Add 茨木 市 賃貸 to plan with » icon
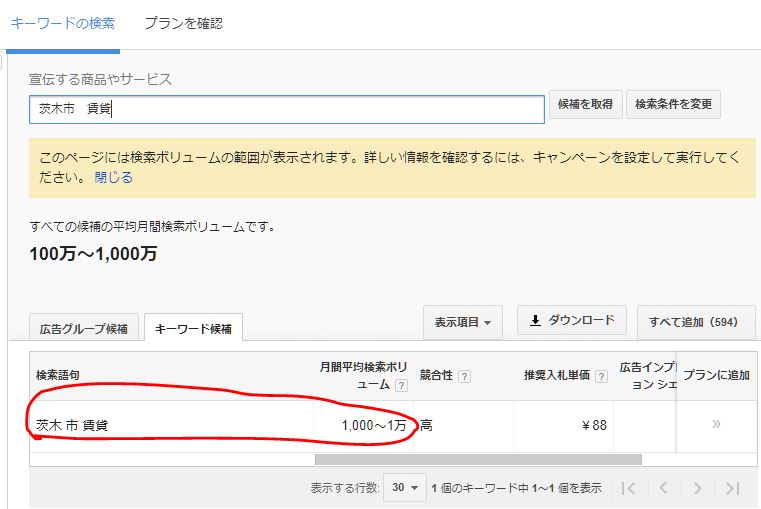 coord(716,424)
